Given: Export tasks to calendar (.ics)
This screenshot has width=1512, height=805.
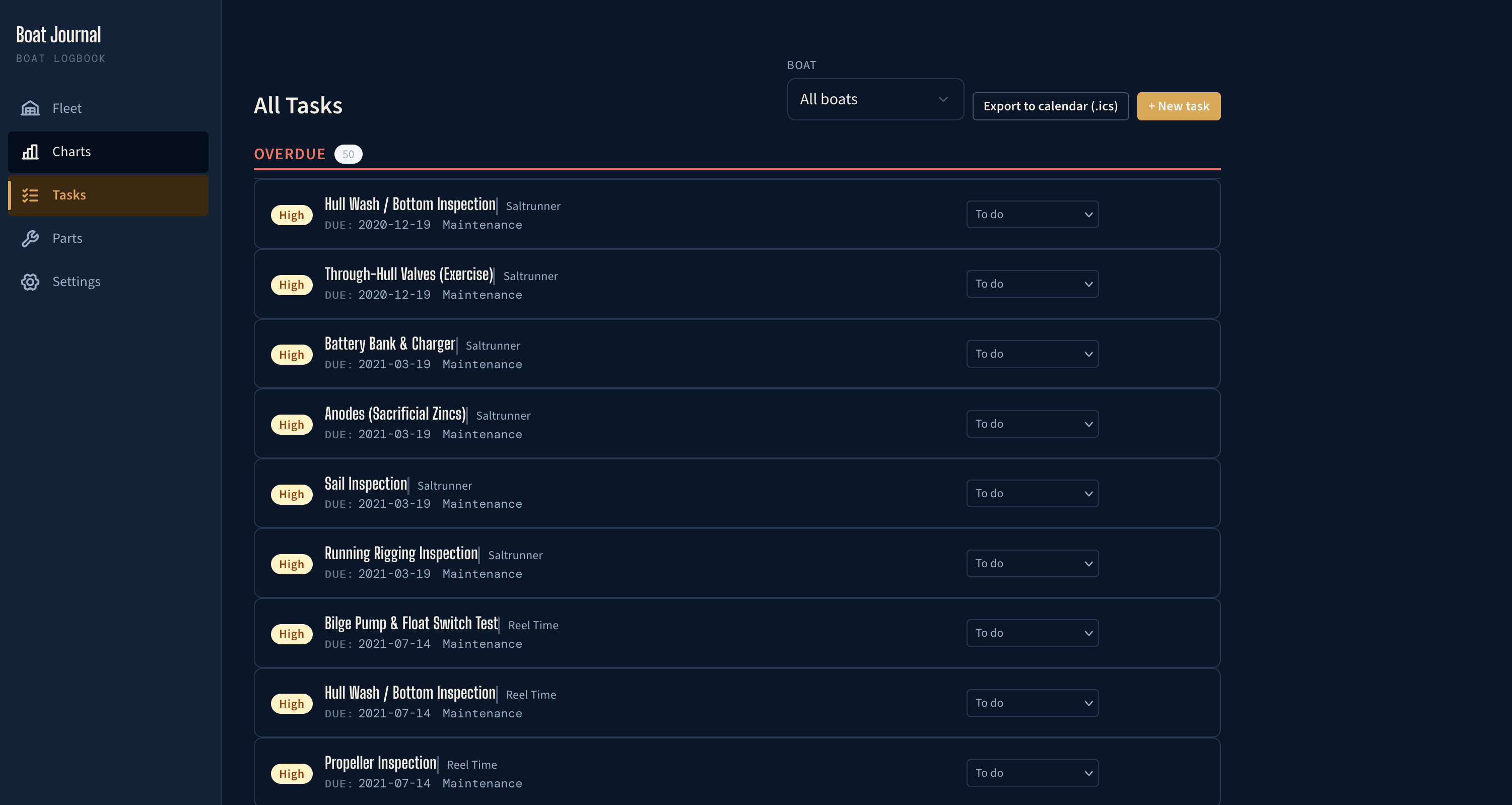Looking at the screenshot, I should pos(1050,106).
